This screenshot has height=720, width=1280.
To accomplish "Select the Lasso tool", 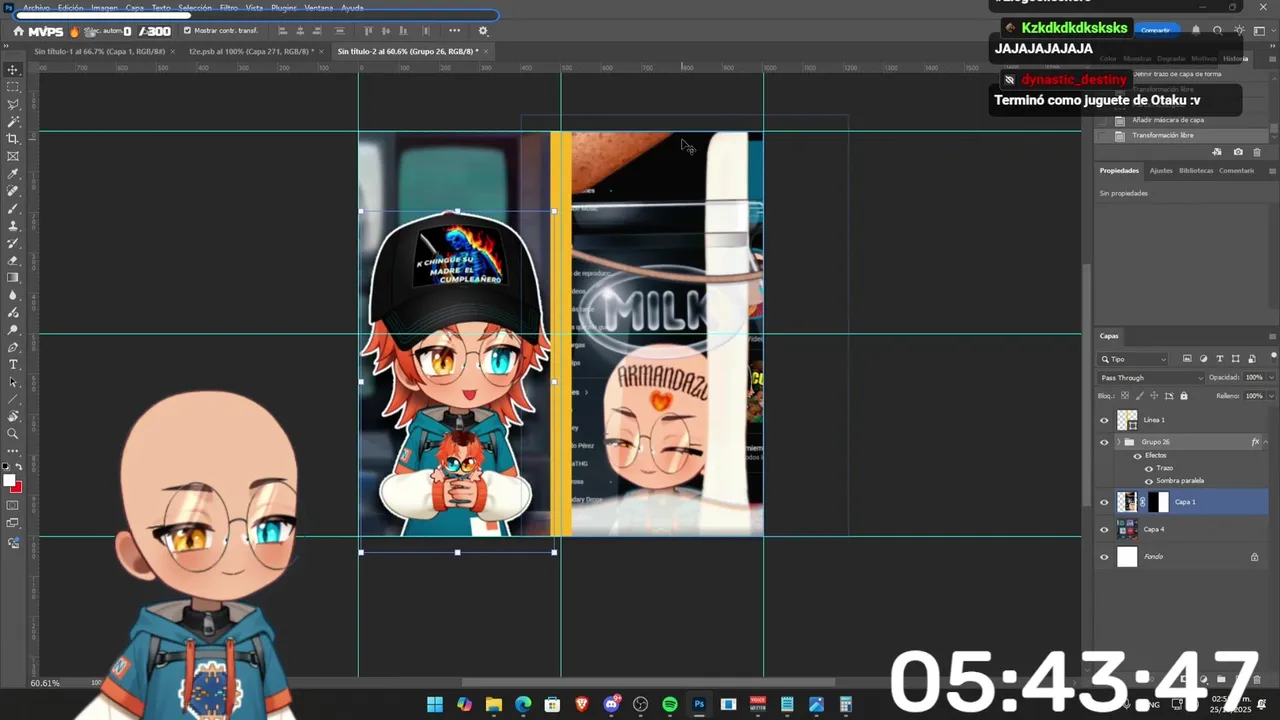I will tap(13, 104).
